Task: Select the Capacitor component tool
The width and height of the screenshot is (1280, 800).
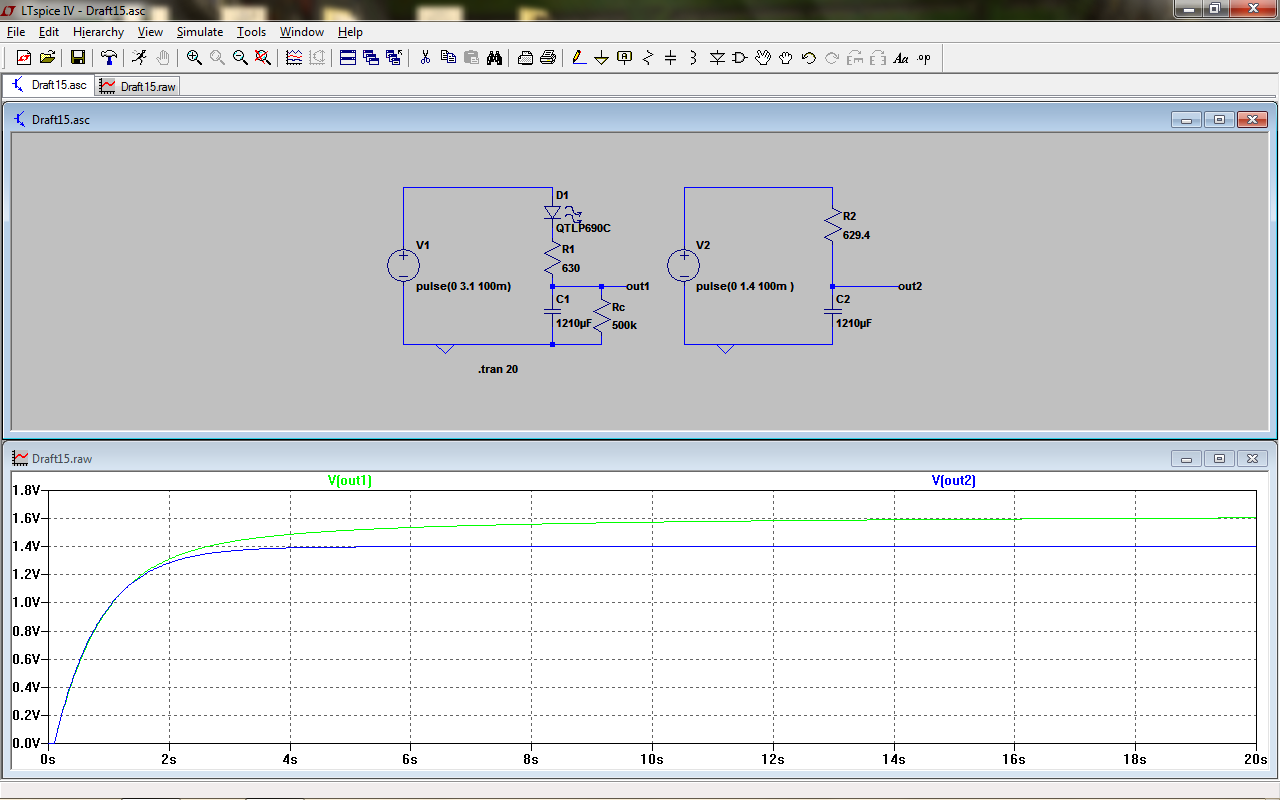Action: 671,58
